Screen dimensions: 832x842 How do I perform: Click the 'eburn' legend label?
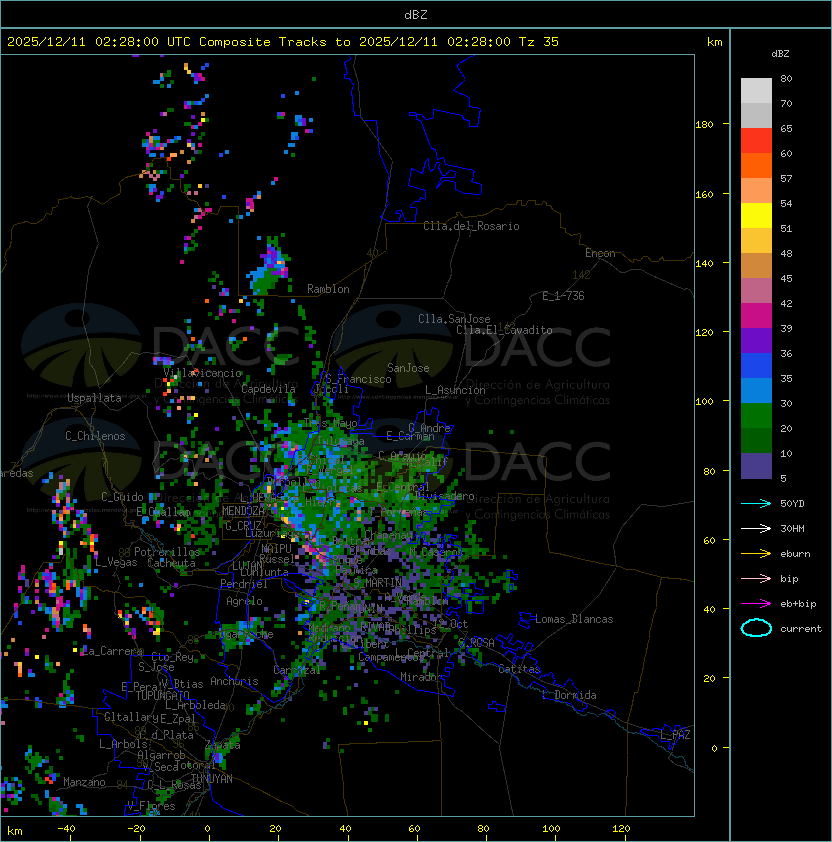795,554
